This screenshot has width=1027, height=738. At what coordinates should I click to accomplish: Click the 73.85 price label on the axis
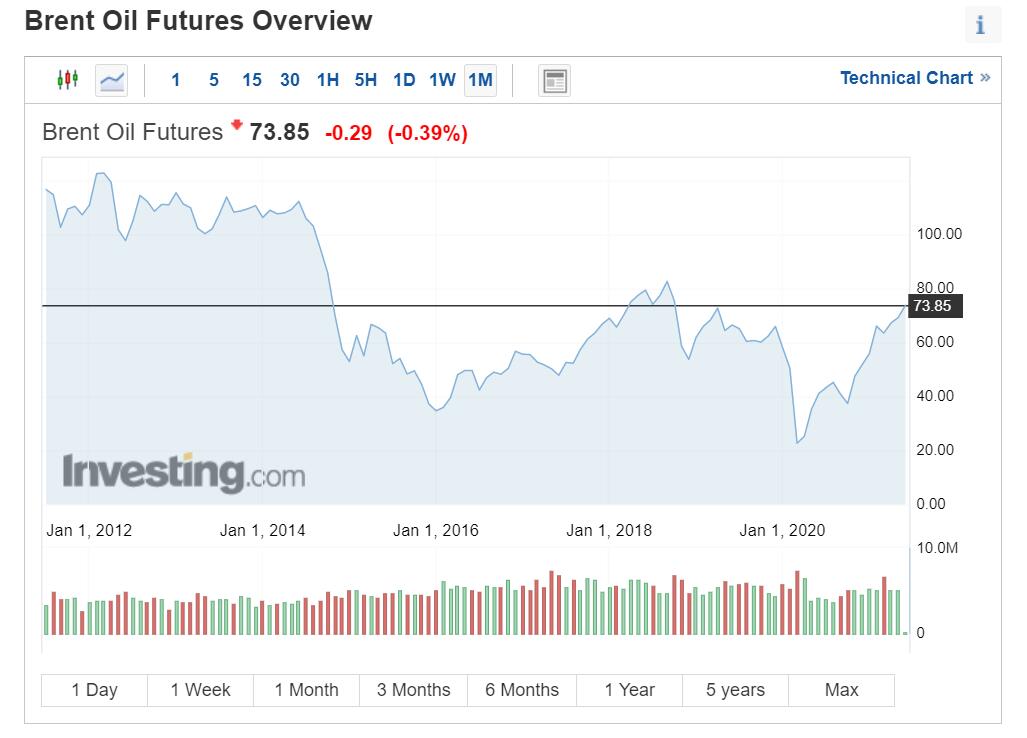pyautogui.click(x=936, y=307)
